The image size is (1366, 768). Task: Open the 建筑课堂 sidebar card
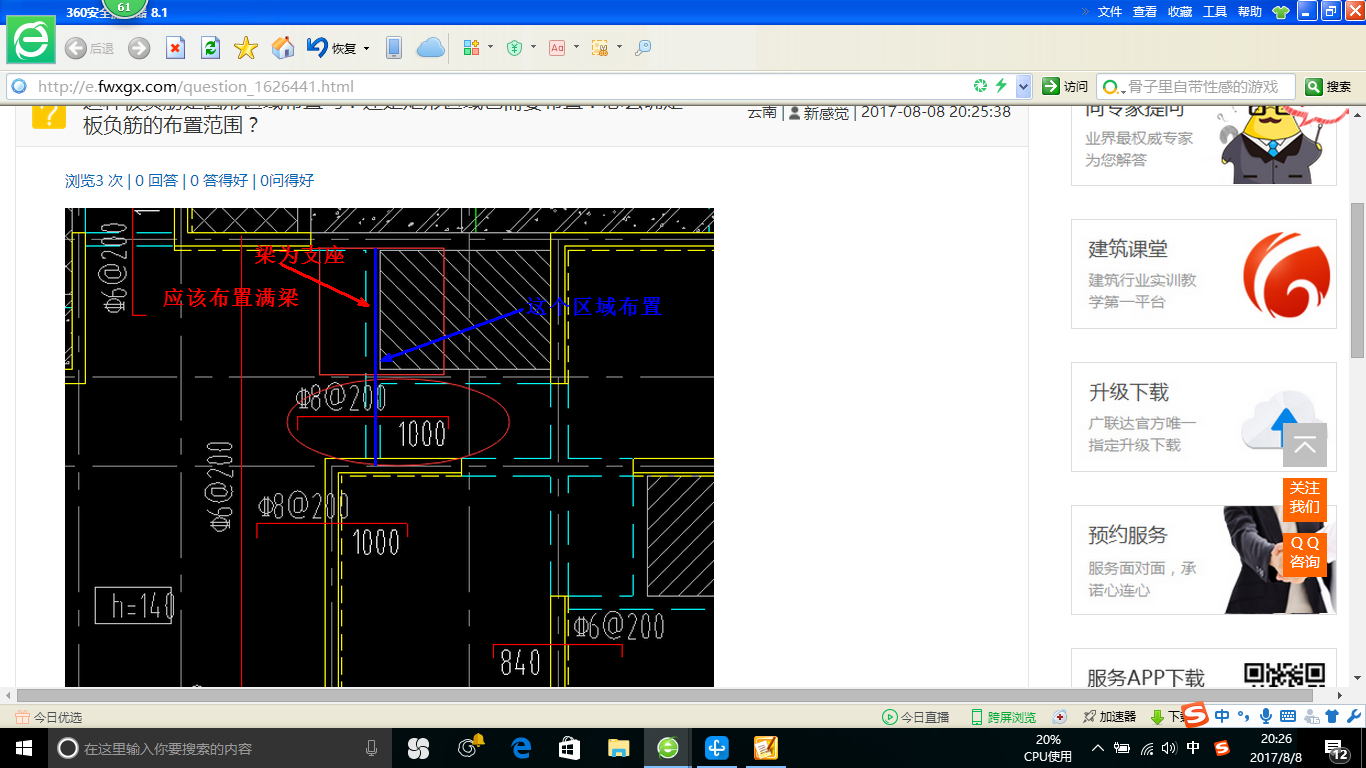click(1204, 274)
